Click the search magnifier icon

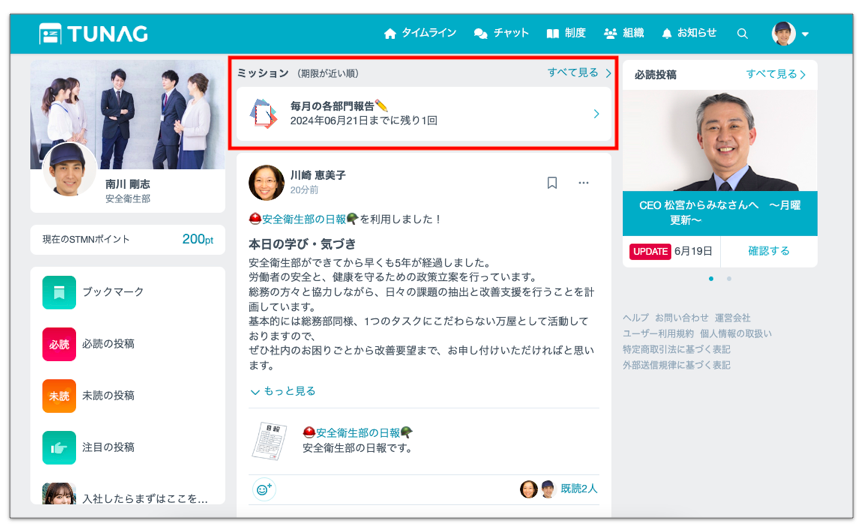coord(742,34)
